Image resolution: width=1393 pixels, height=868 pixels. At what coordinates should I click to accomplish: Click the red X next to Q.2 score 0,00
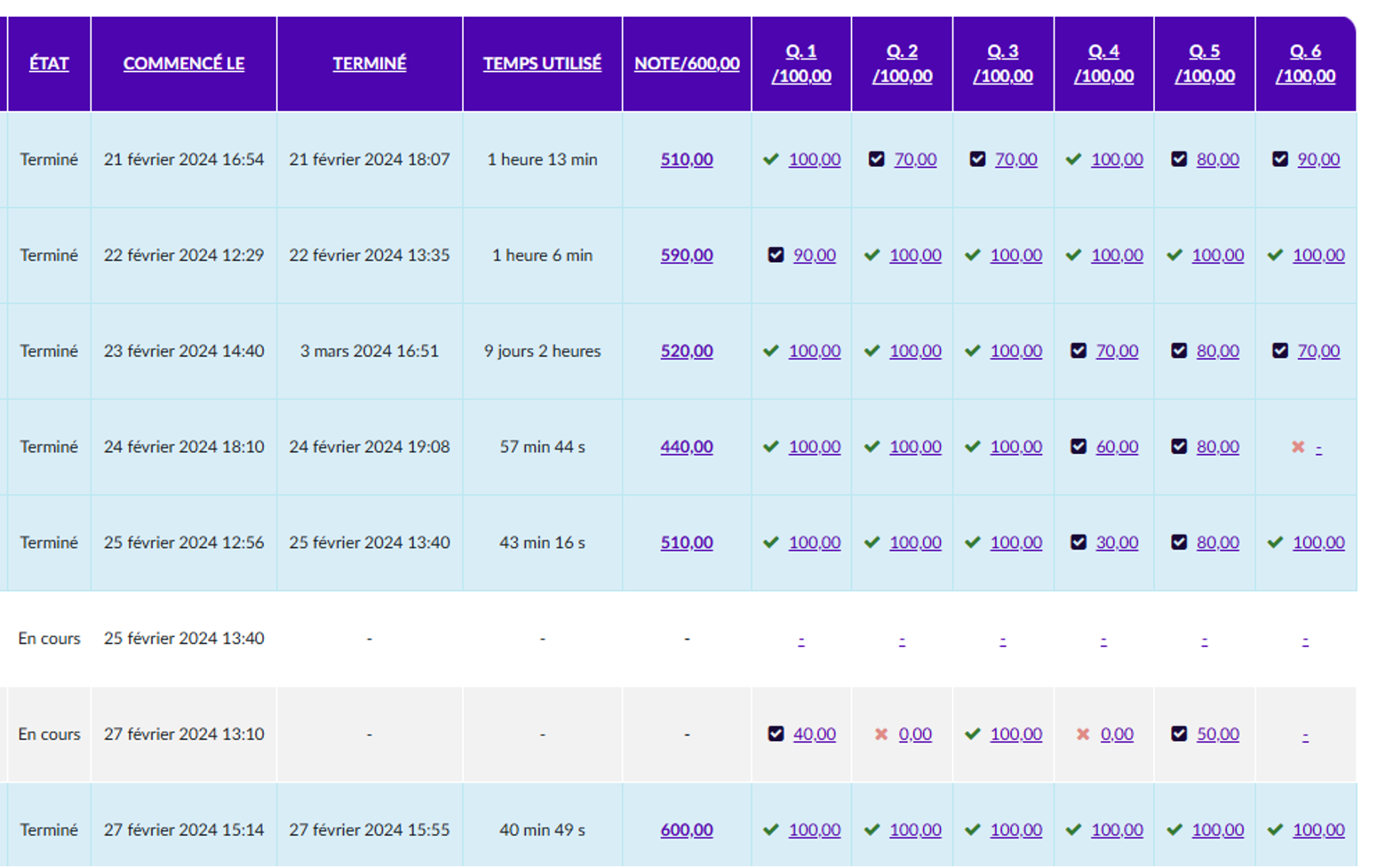(880, 735)
